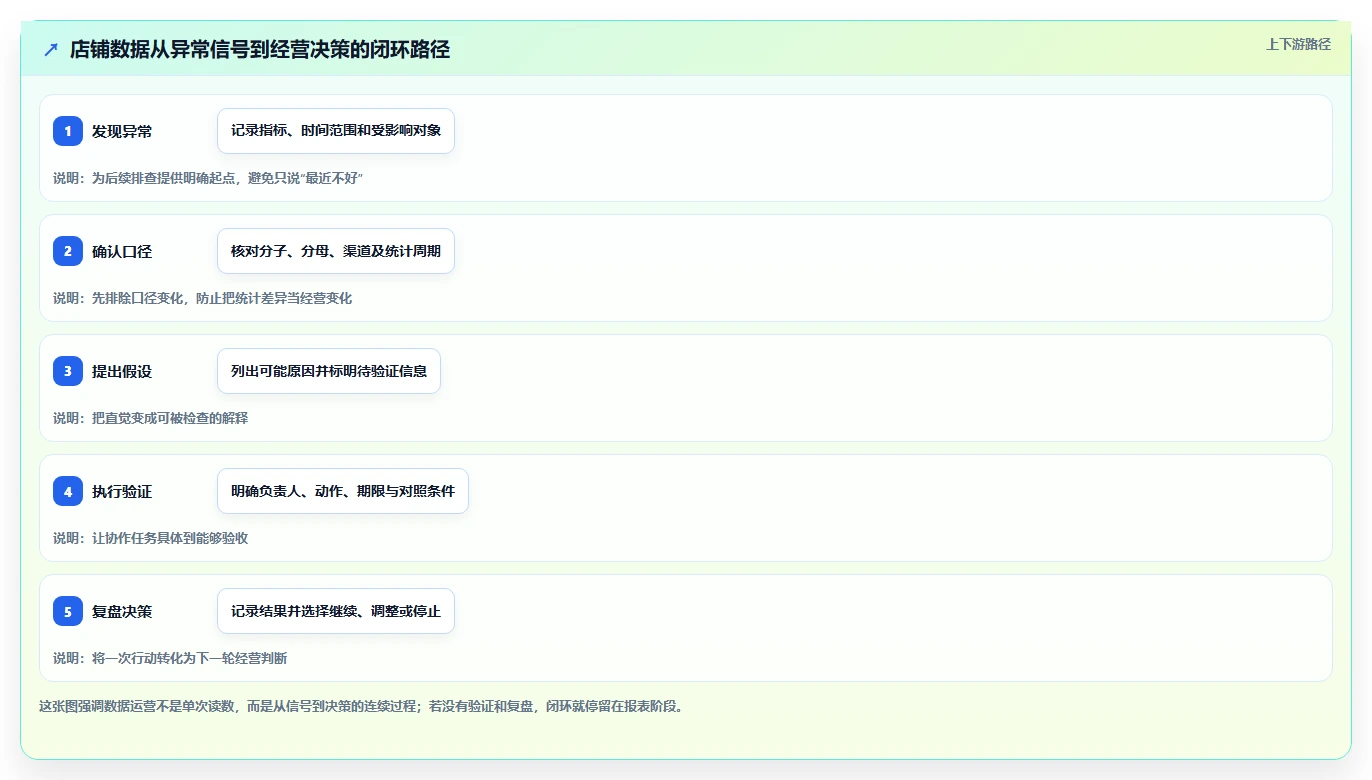The width and height of the screenshot is (1372, 780).
Task: Click the note 将一次行动转化为下一轮经营判断
Action: pos(171,658)
